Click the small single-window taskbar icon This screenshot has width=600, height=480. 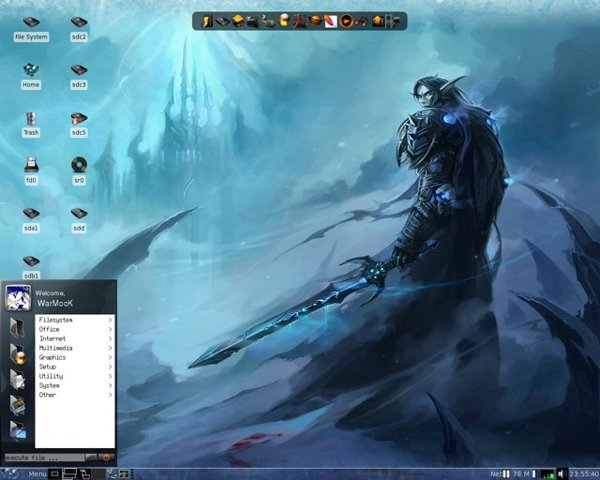tap(55, 474)
